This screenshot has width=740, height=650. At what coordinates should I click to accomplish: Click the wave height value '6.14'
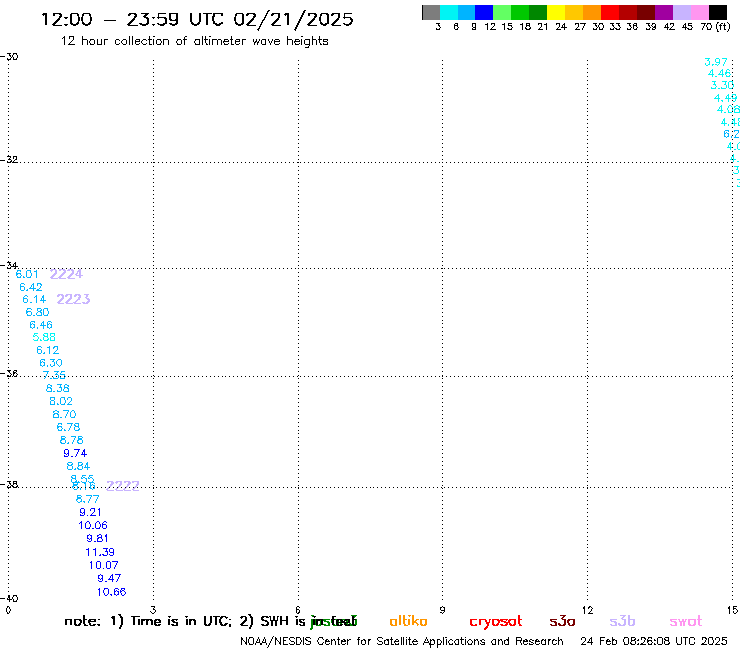click(x=34, y=300)
